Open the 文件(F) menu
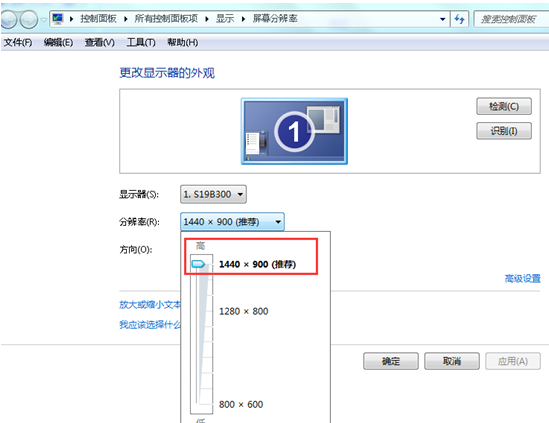549x423 pixels. point(18,43)
